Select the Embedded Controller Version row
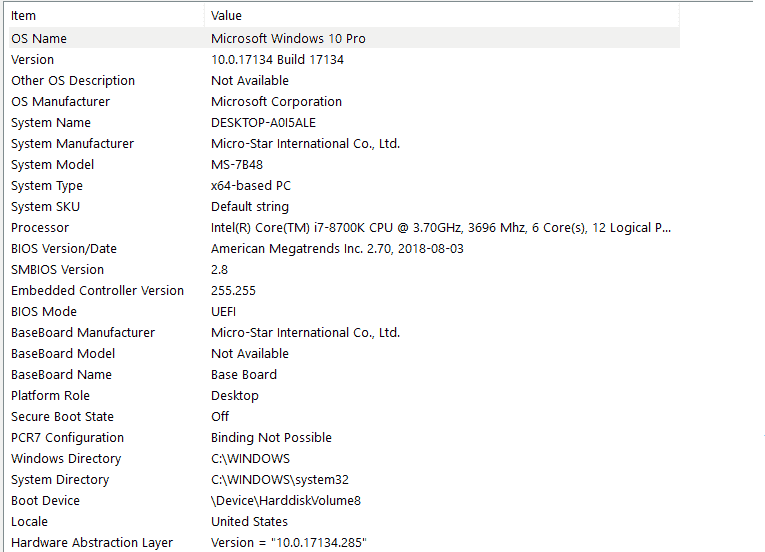765x552 pixels. [344, 290]
